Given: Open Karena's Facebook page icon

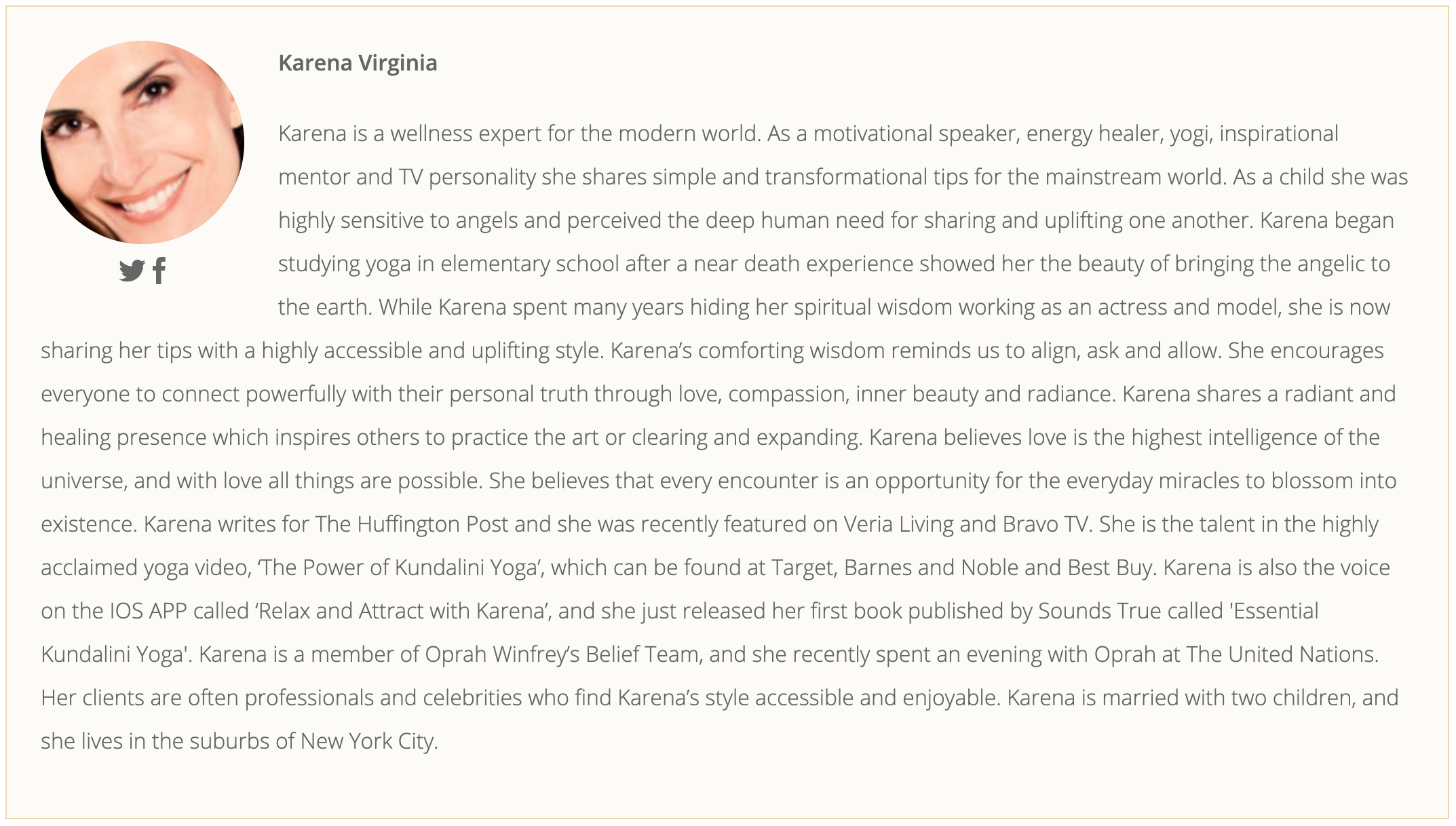Looking at the screenshot, I should click(x=159, y=271).
